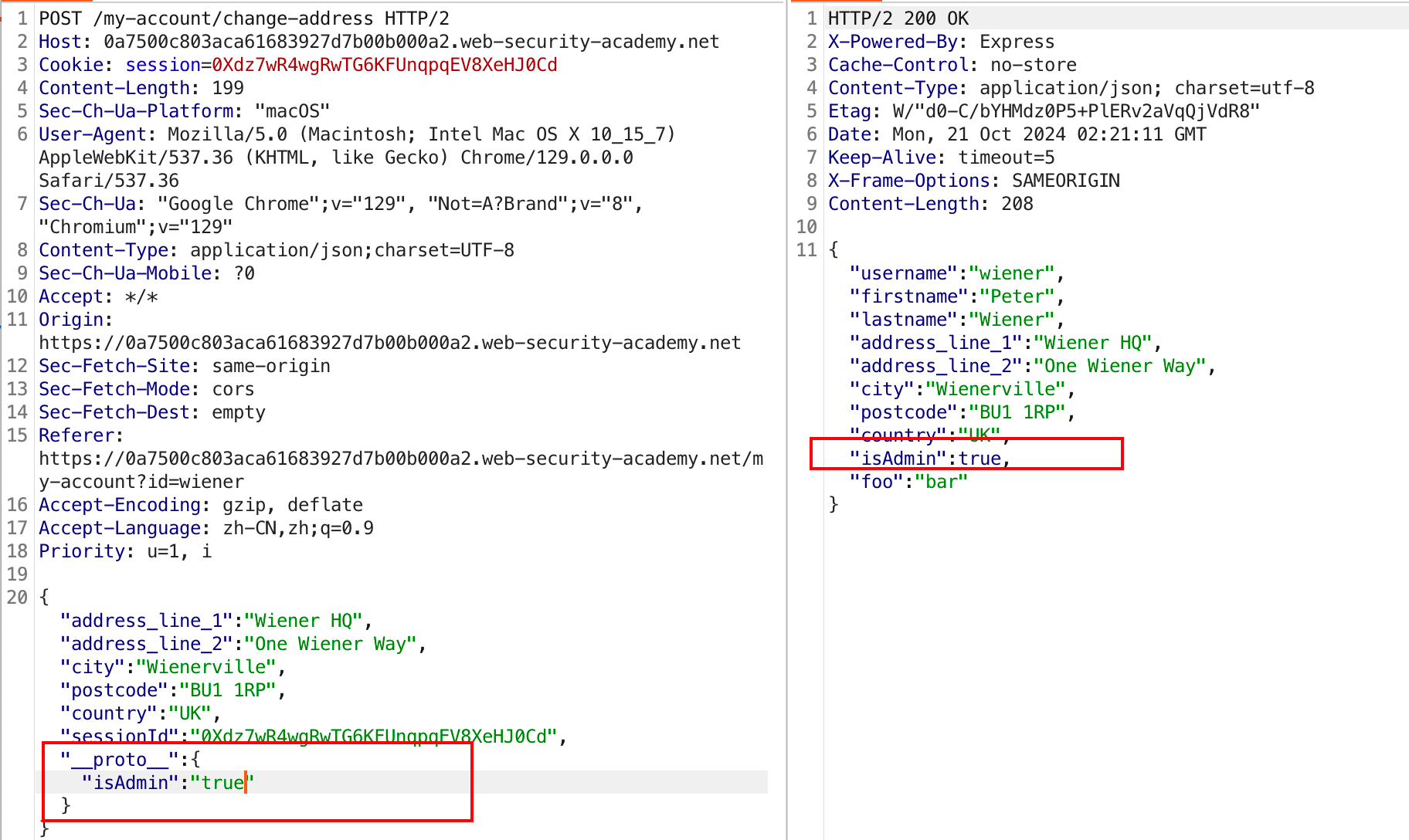Click the session cookie value in request

pyautogui.click(x=385, y=65)
